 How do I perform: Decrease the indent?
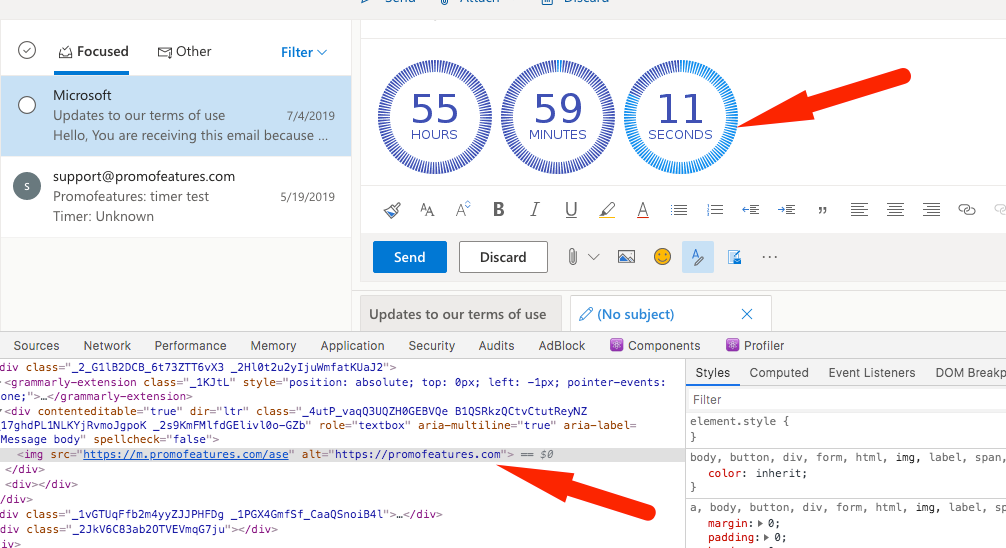751,210
